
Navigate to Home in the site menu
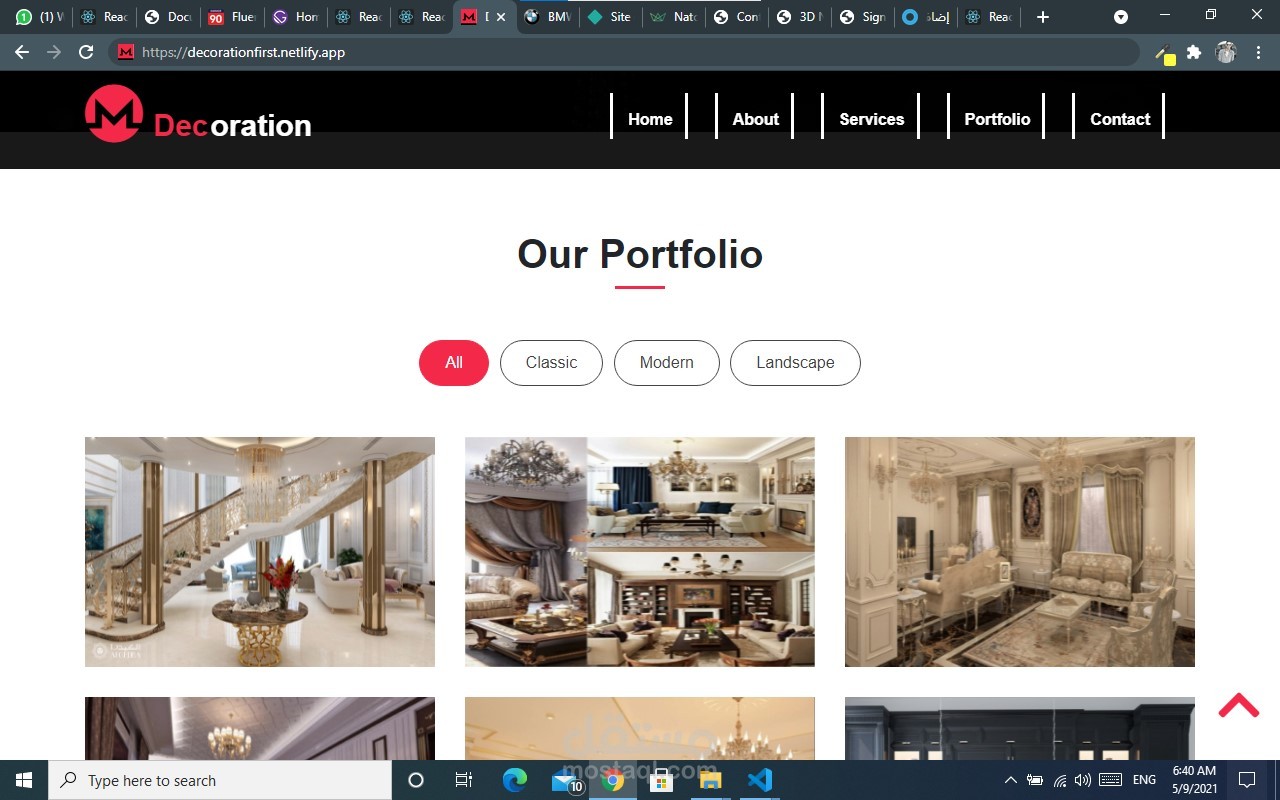pyautogui.click(x=650, y=119)
